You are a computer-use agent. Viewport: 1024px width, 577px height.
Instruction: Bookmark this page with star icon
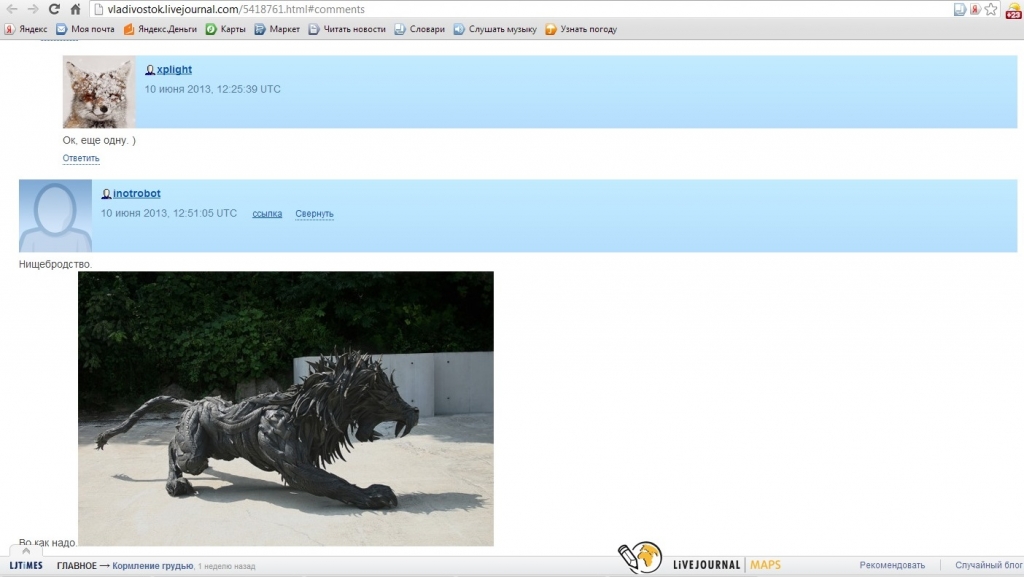pyautogui.click(x=991, y=9)
